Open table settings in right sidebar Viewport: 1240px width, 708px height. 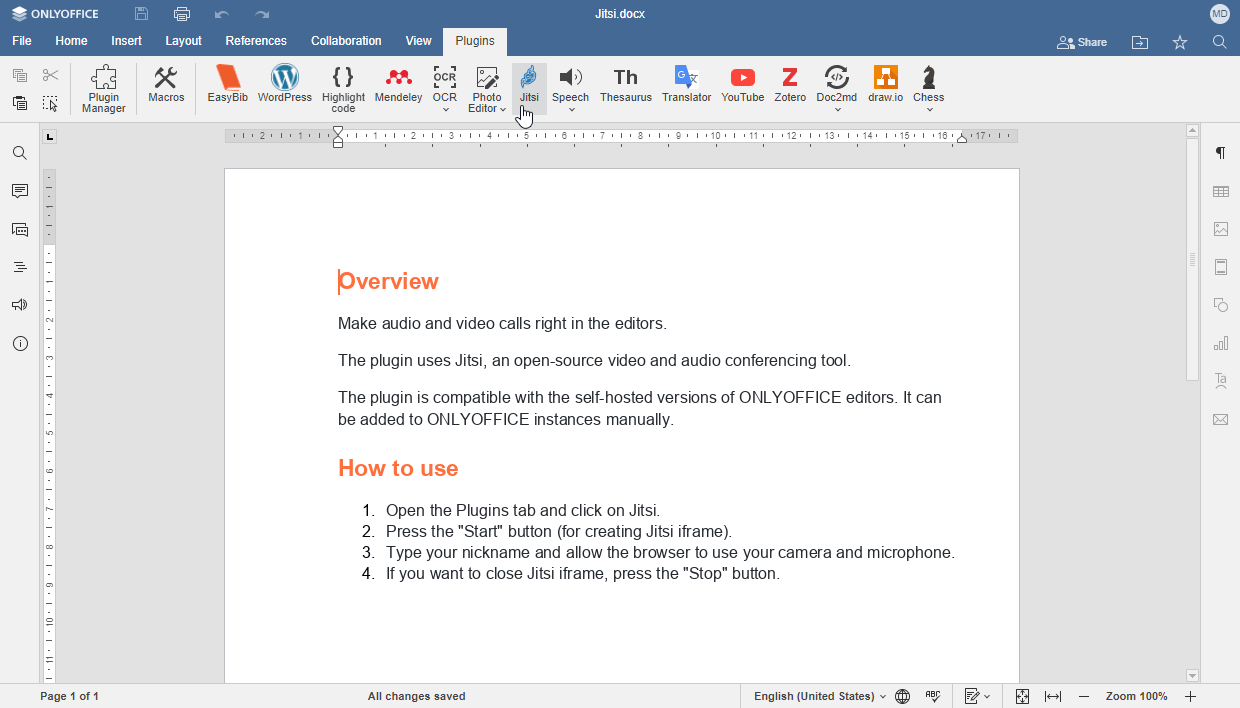(1221, 191)
